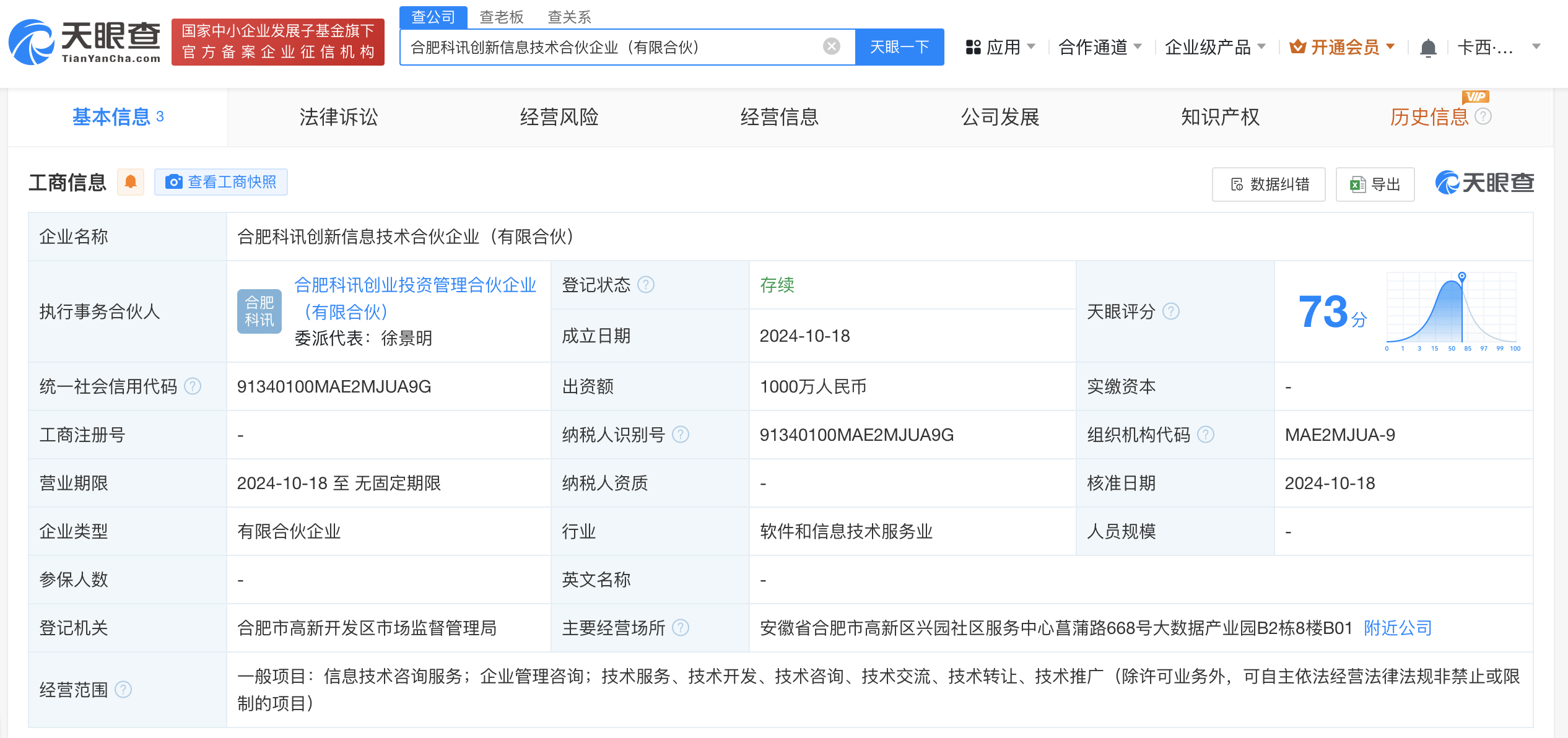Open the 法律诉讼 tab
The width and height of the screenshot is (1568, 738).
click(338, 117)
